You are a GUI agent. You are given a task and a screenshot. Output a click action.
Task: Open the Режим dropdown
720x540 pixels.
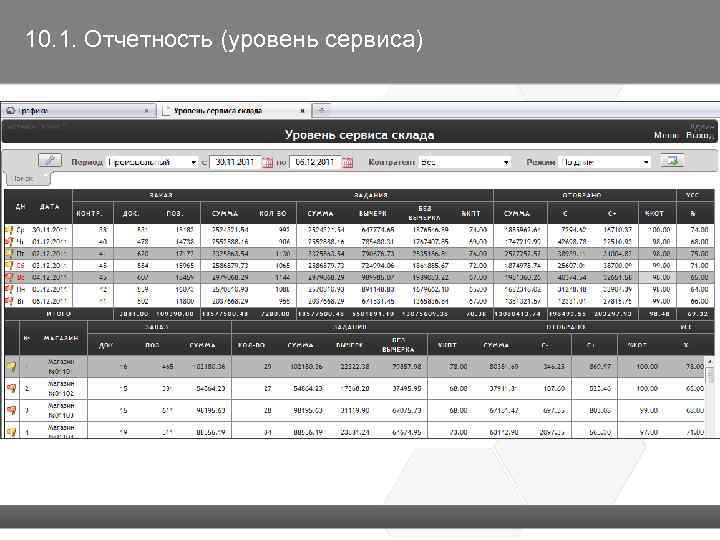point(606,162)
